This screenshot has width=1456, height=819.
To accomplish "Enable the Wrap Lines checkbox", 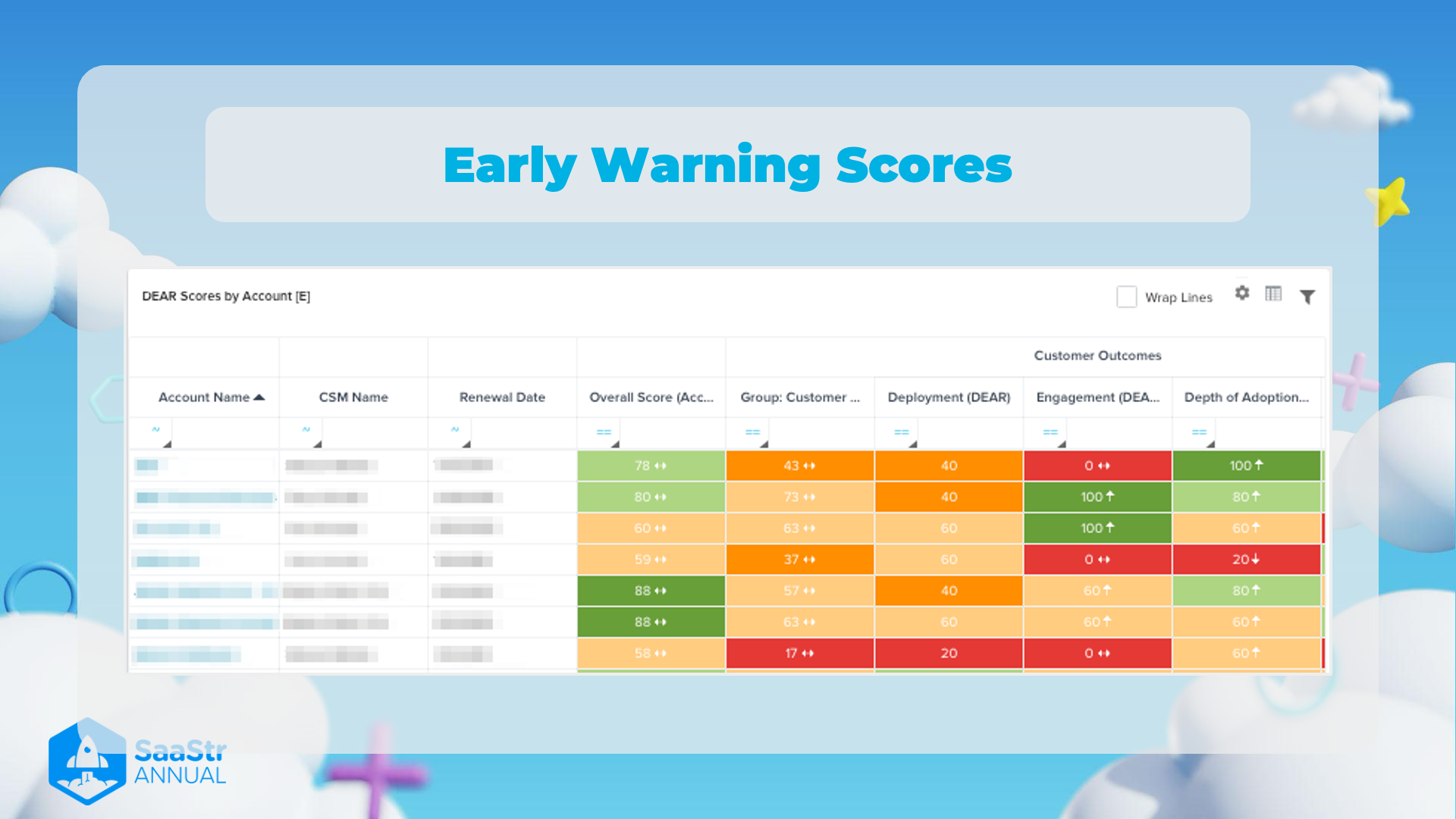I will (x=1127, y=297).
